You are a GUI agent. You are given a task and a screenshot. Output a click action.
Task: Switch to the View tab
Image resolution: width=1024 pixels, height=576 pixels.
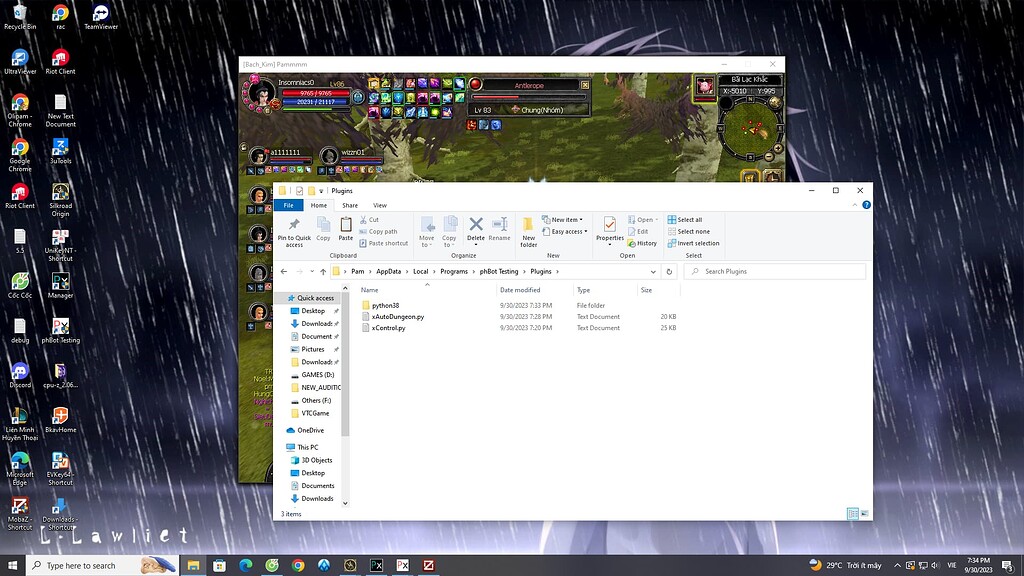click(x=380, y=204)
